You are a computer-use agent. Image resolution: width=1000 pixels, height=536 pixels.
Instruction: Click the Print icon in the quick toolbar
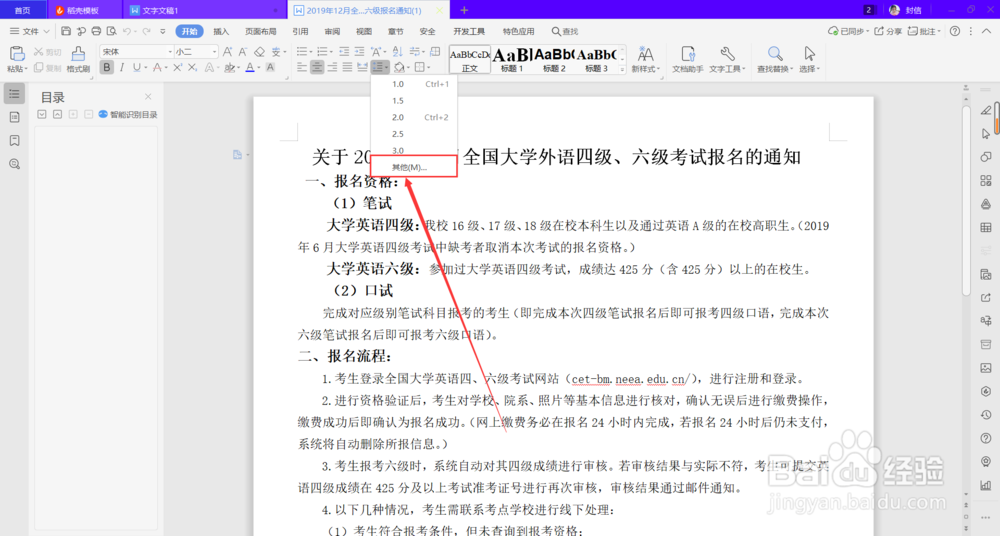(x=96, y=31)
